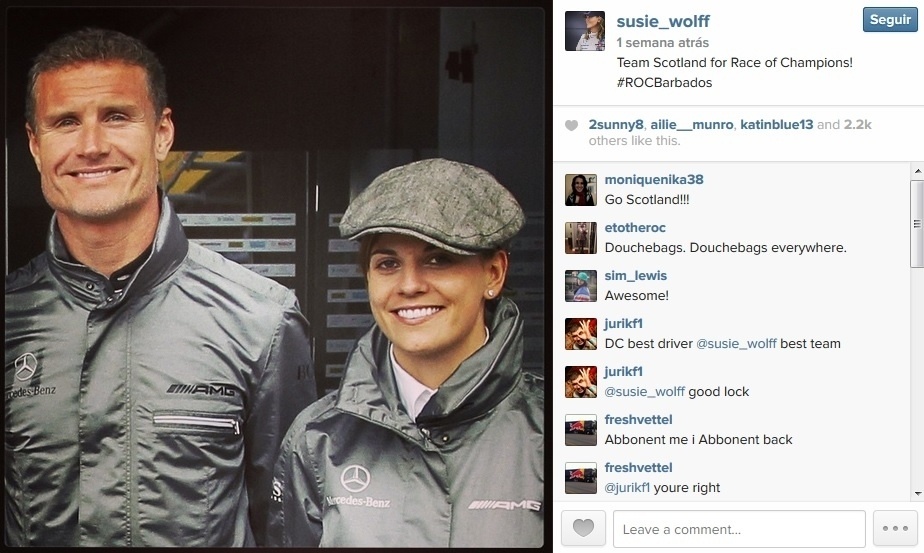Open sim_lewis's avatar picture
The image size is (924, 553).
[580, 286]
